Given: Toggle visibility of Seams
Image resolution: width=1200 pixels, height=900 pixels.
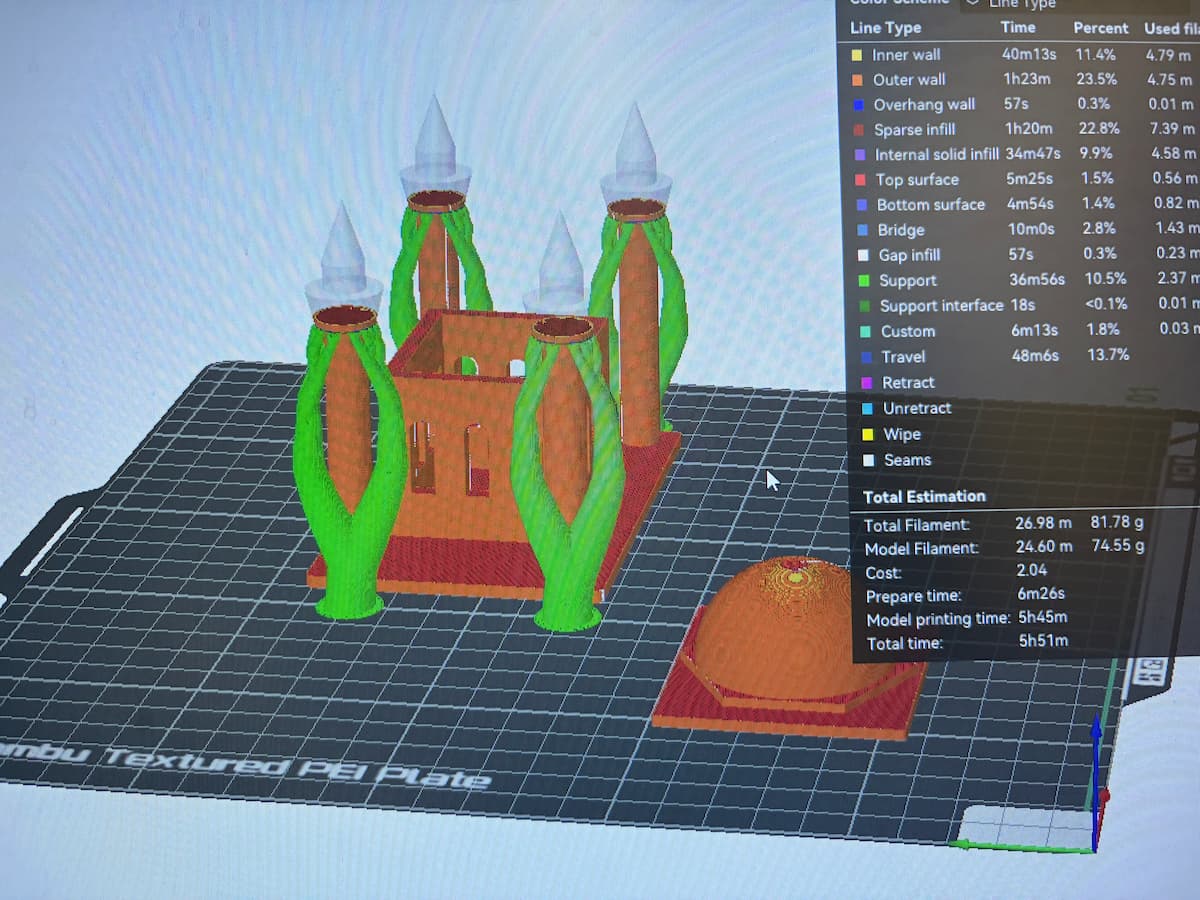Looking at the screenshot, I should point(907,460).
